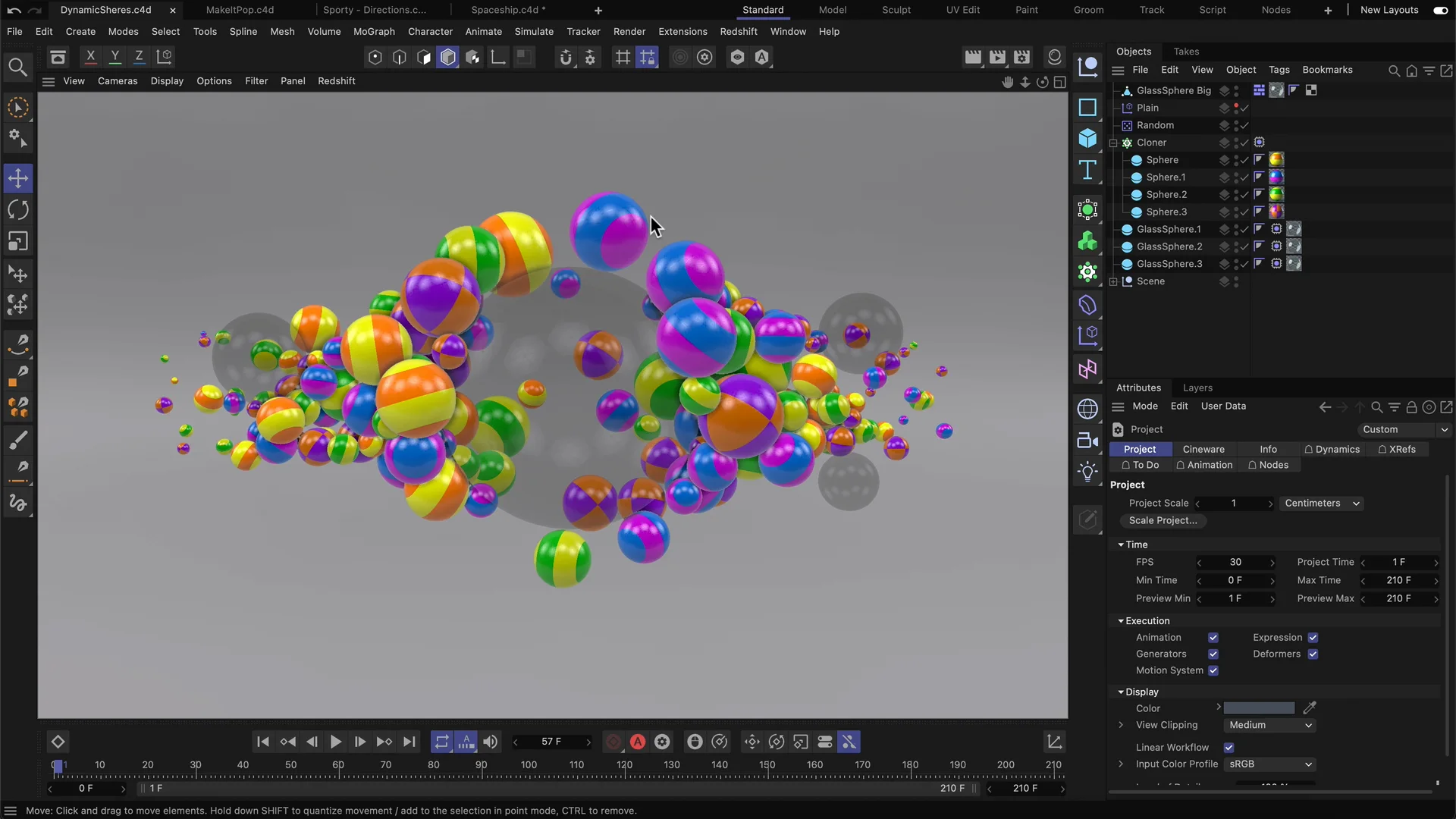Switch to Dynamics tab in Attributes
The height and width of the screenshot is (819, 1456).
click(1337, 449)
